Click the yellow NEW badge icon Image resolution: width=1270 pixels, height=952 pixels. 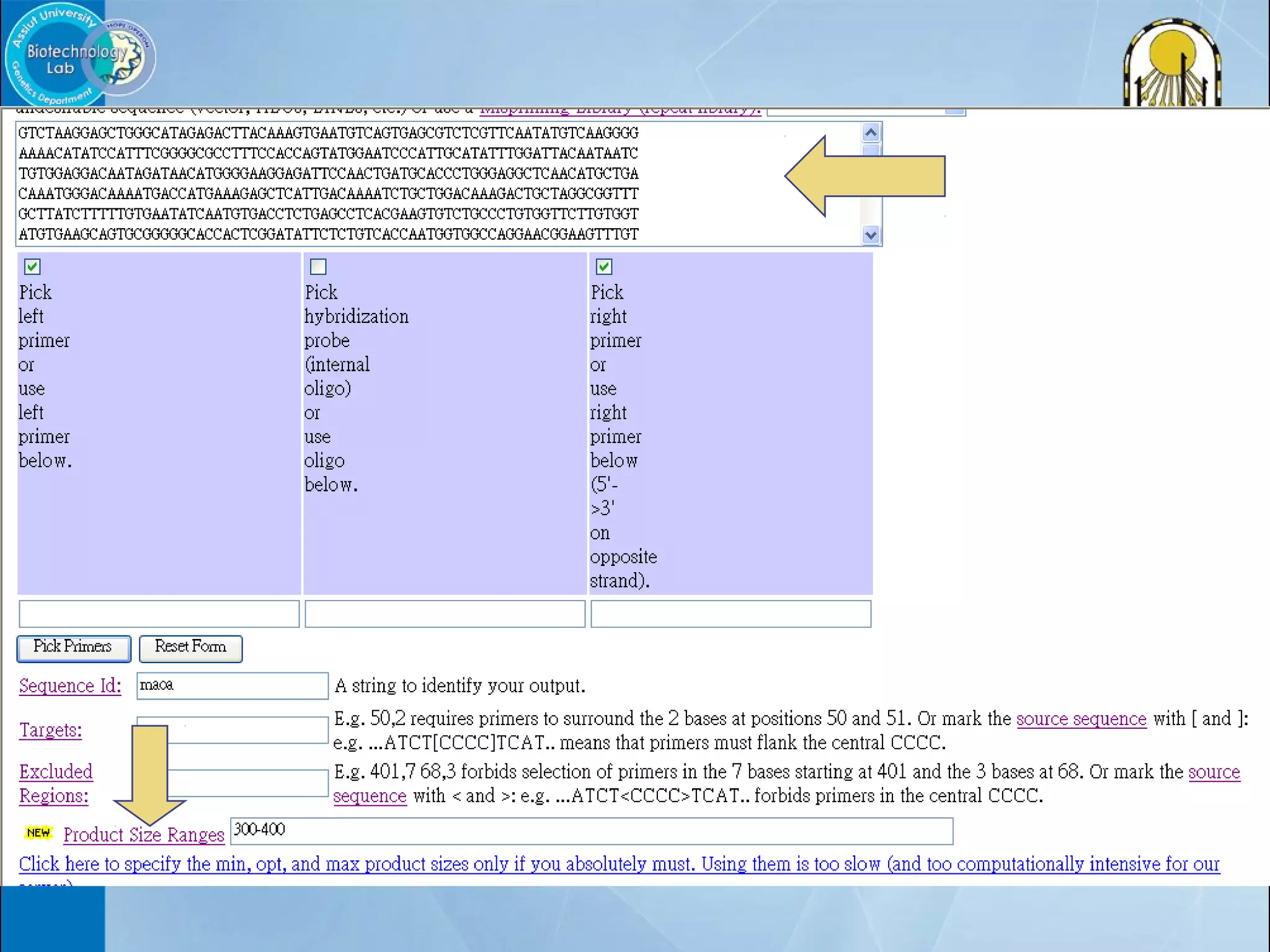point(38,832)
